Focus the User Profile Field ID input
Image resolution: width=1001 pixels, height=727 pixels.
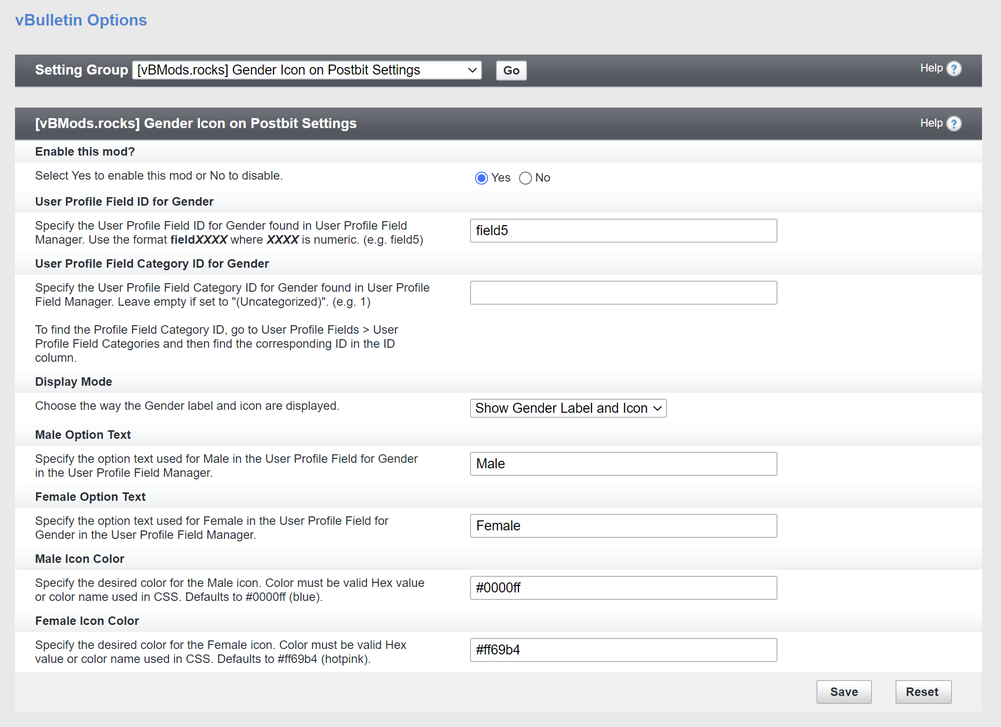pyautogui.click(x=624, y=230)
